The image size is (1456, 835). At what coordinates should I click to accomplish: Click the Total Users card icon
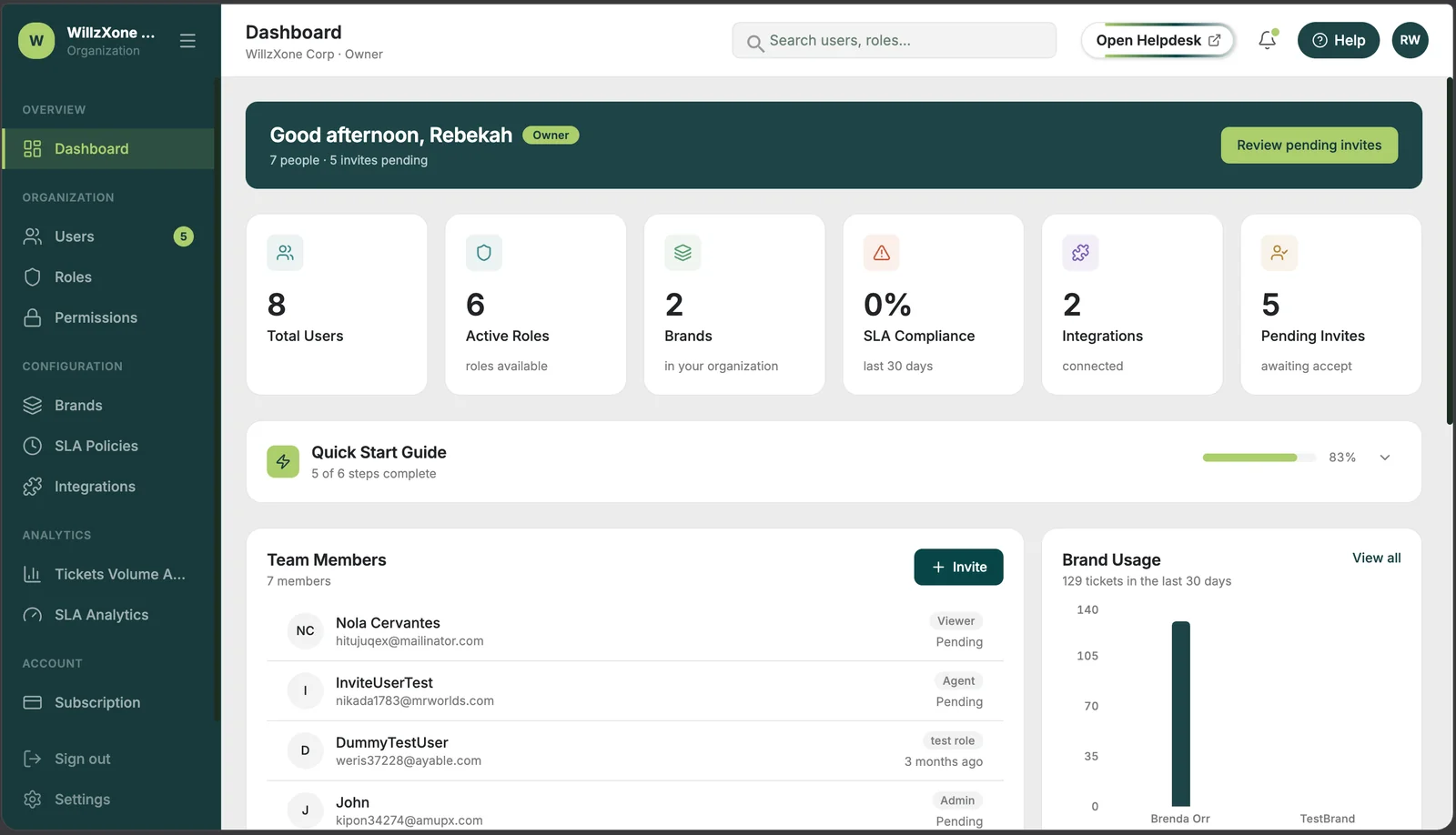click(x=285, y=253)
